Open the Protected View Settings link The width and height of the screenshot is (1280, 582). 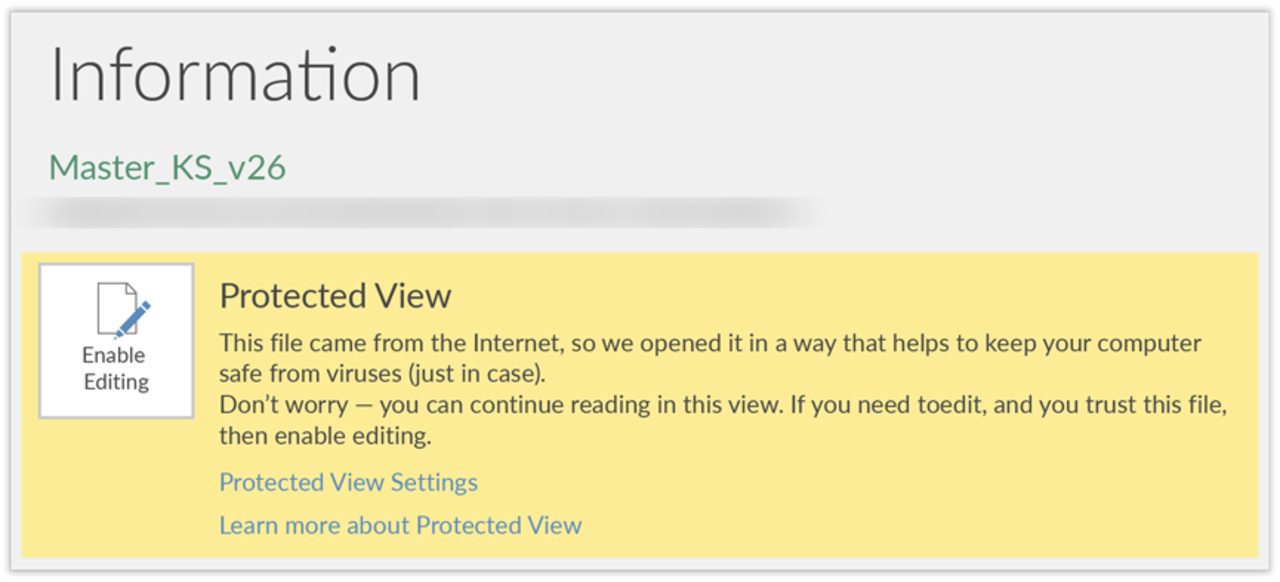click(348, 482)
